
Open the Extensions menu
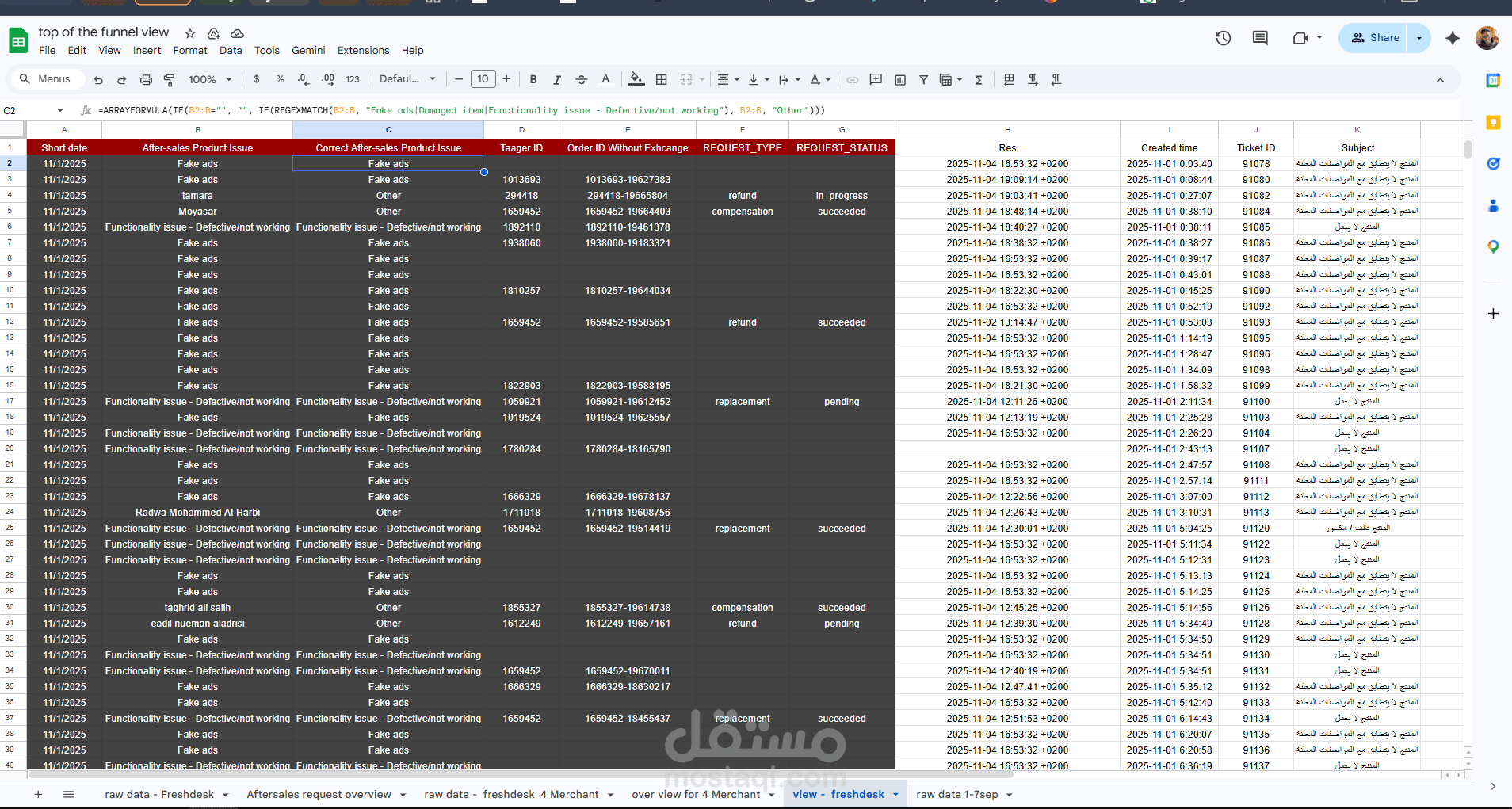pos(362,50)
